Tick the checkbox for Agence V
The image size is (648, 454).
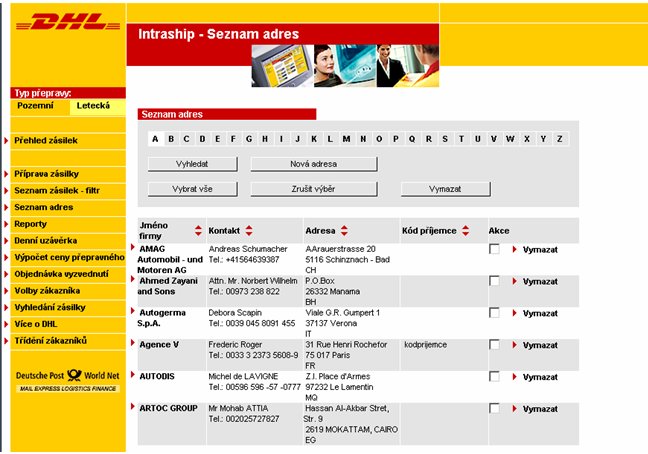point(494,345)
